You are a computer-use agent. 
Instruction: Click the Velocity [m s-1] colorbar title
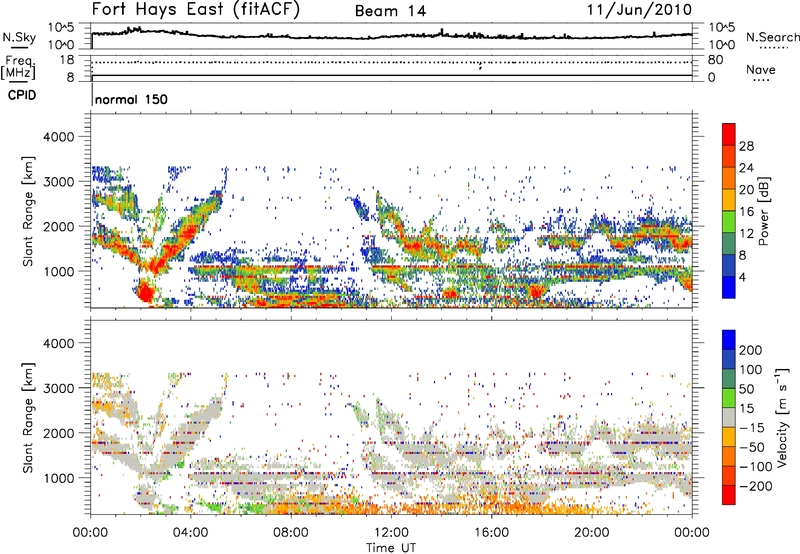pos(782,417)
